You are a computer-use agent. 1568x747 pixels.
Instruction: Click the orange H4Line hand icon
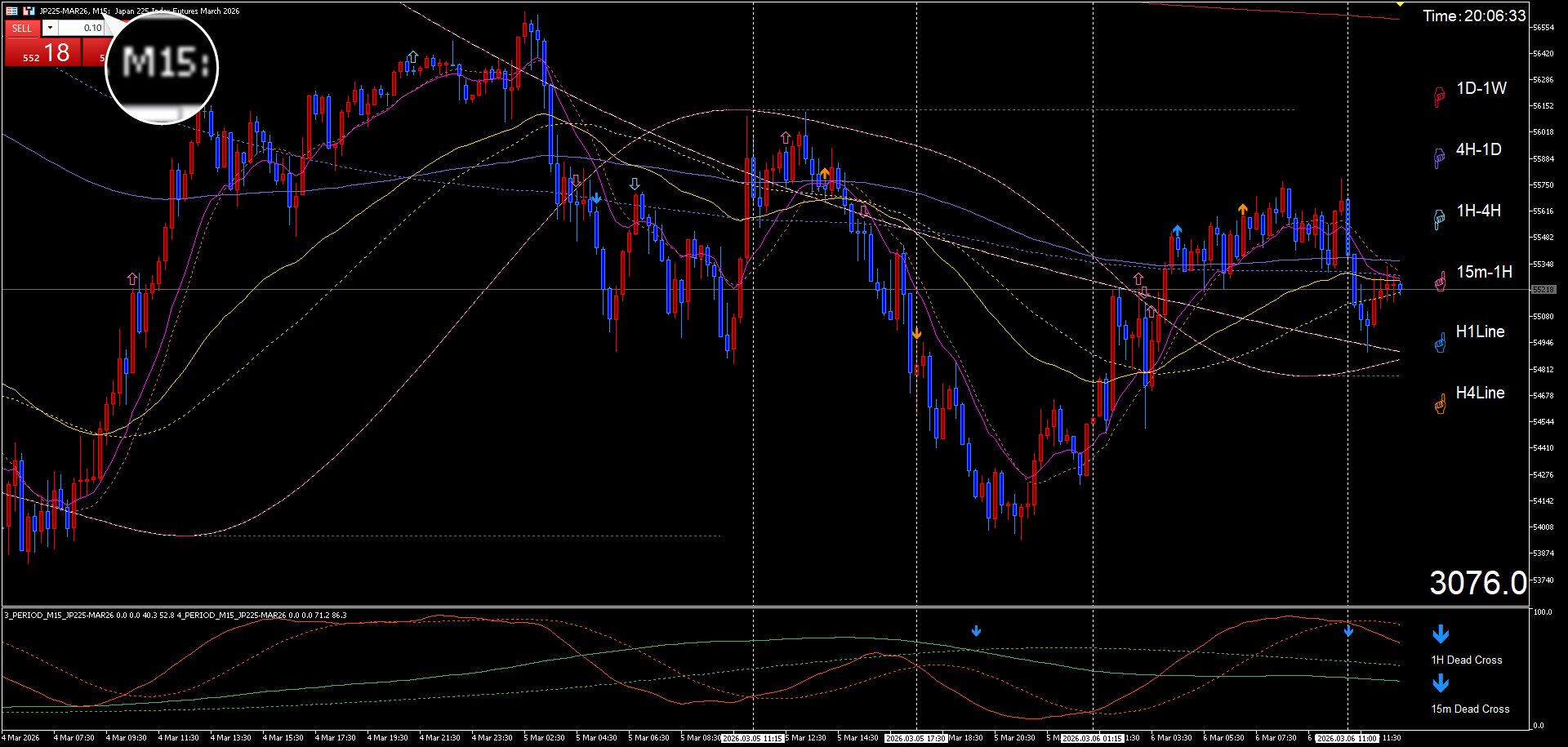1440,403
